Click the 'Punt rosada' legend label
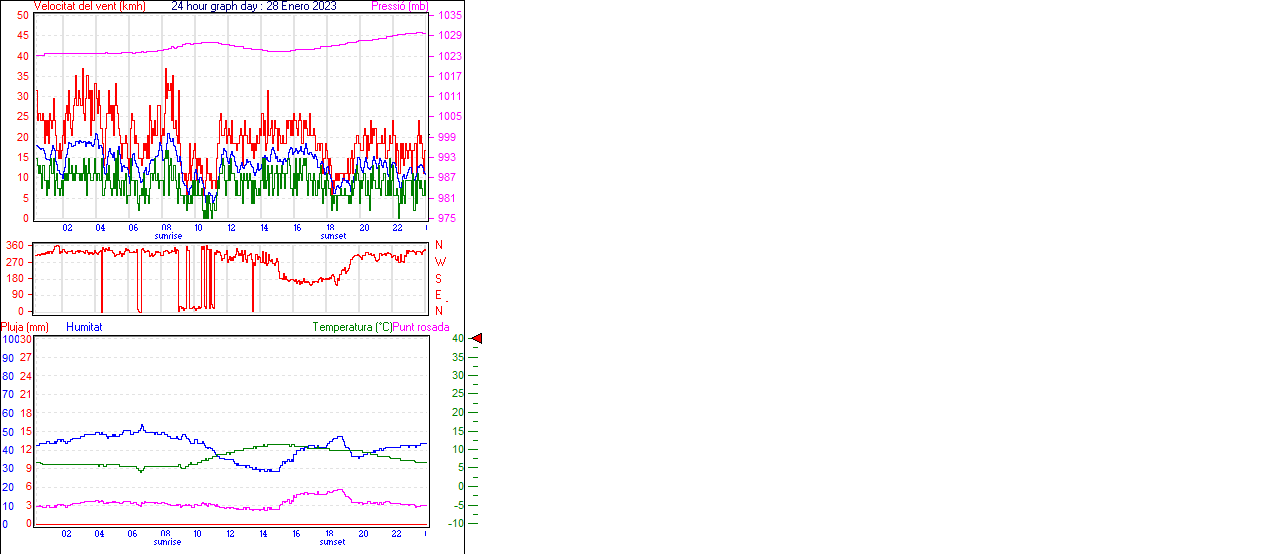Viewport: 1280px width, 554px height. (421, 327)
